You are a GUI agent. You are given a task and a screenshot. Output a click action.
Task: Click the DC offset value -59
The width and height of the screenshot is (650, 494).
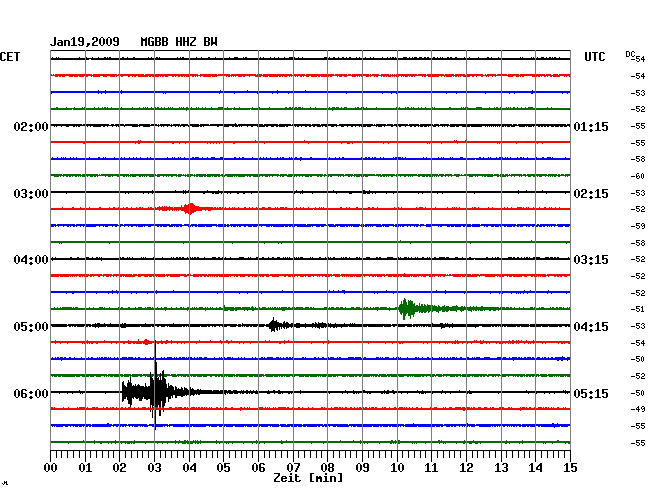coord(638,226)
